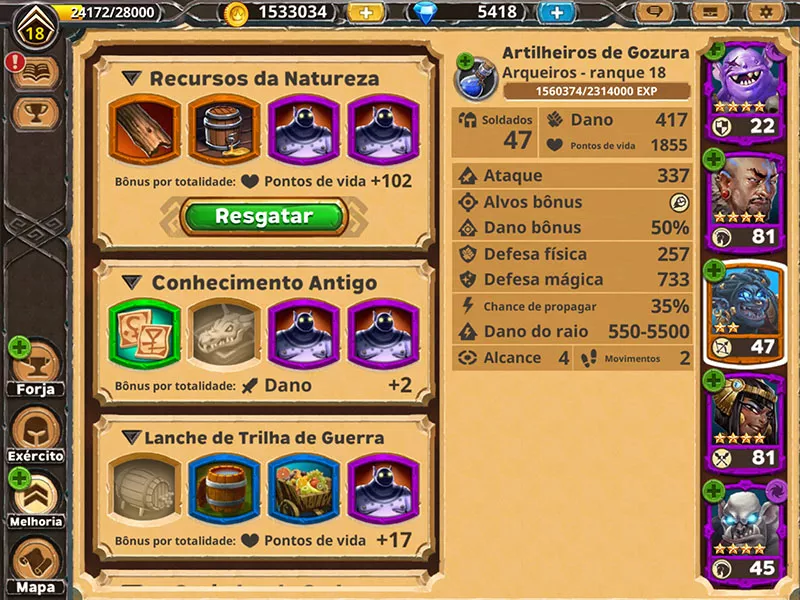Click the Resgatar button
800x600 pixels.
pyautogui.click(x=264, y=217)
